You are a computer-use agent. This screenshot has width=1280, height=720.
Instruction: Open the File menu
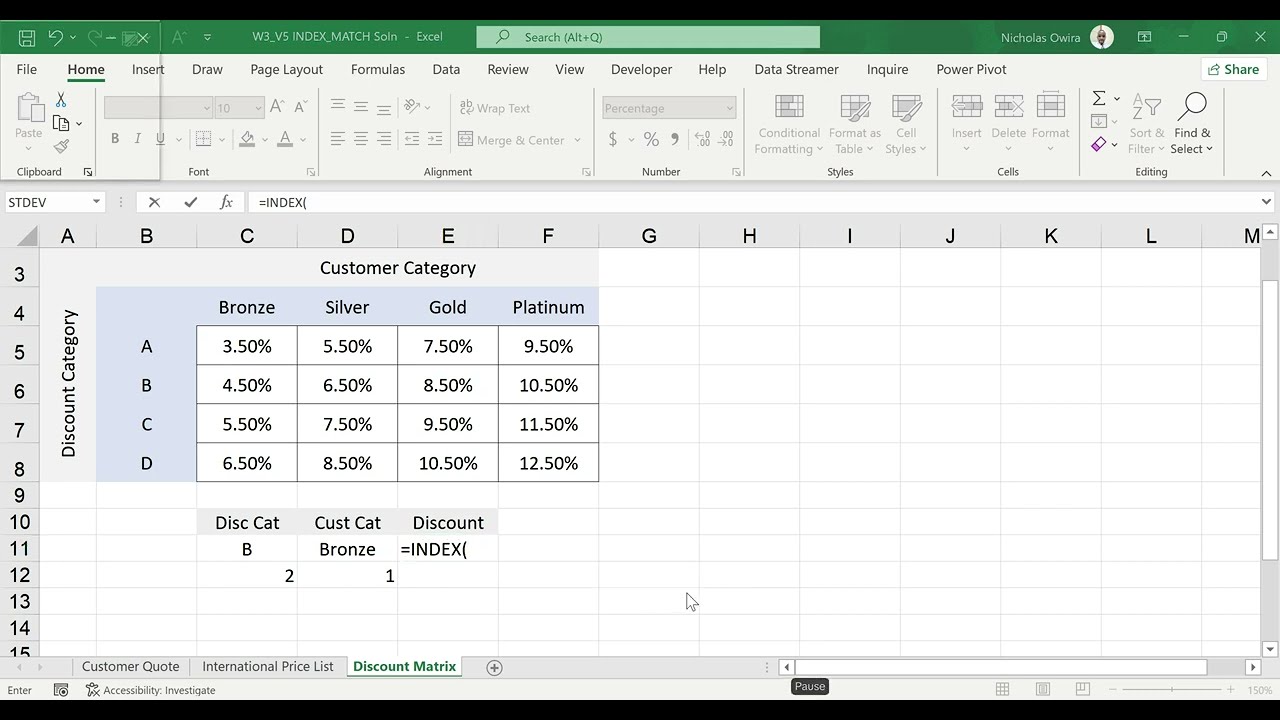(x=27, y=69)
